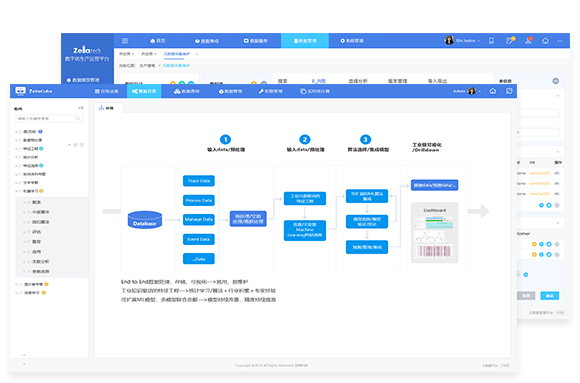Click the Trace Data node button

tap(199, 181)
